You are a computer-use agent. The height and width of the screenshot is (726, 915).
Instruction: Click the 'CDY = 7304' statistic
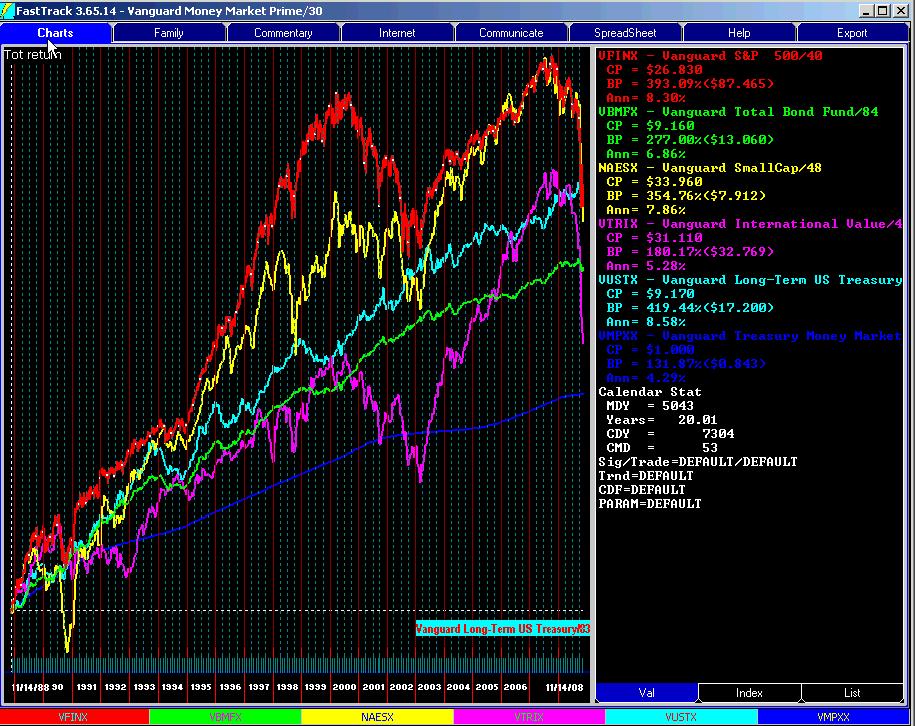(x=670, y=434)
